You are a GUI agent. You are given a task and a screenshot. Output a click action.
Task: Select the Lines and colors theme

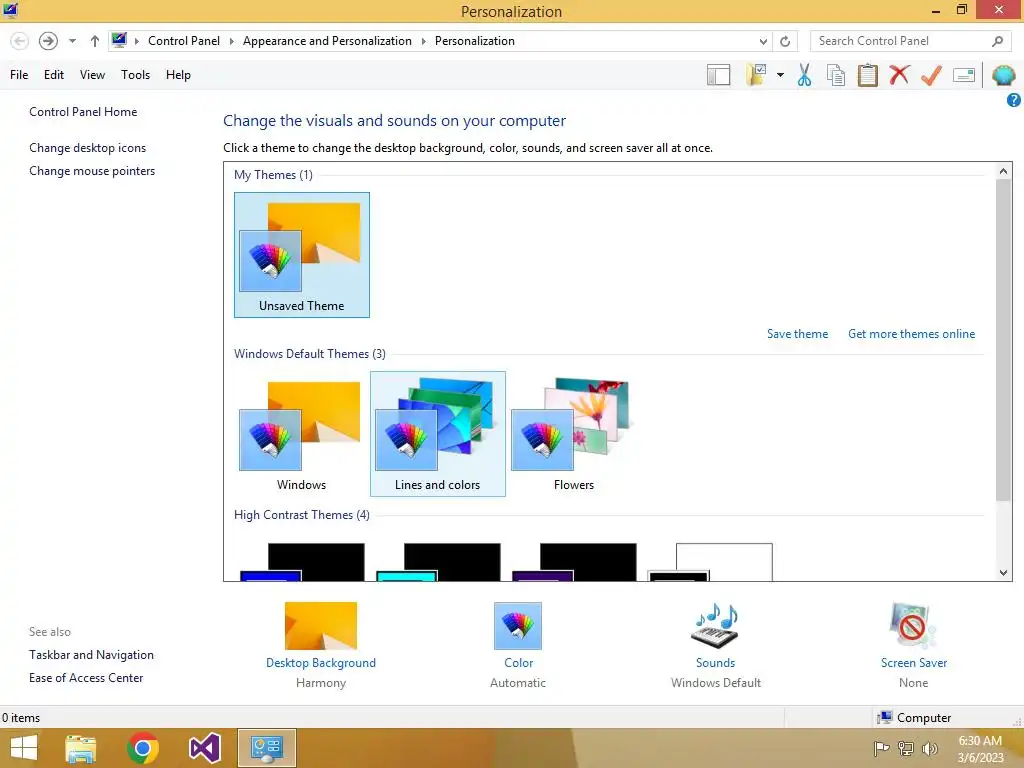(438, 434)
